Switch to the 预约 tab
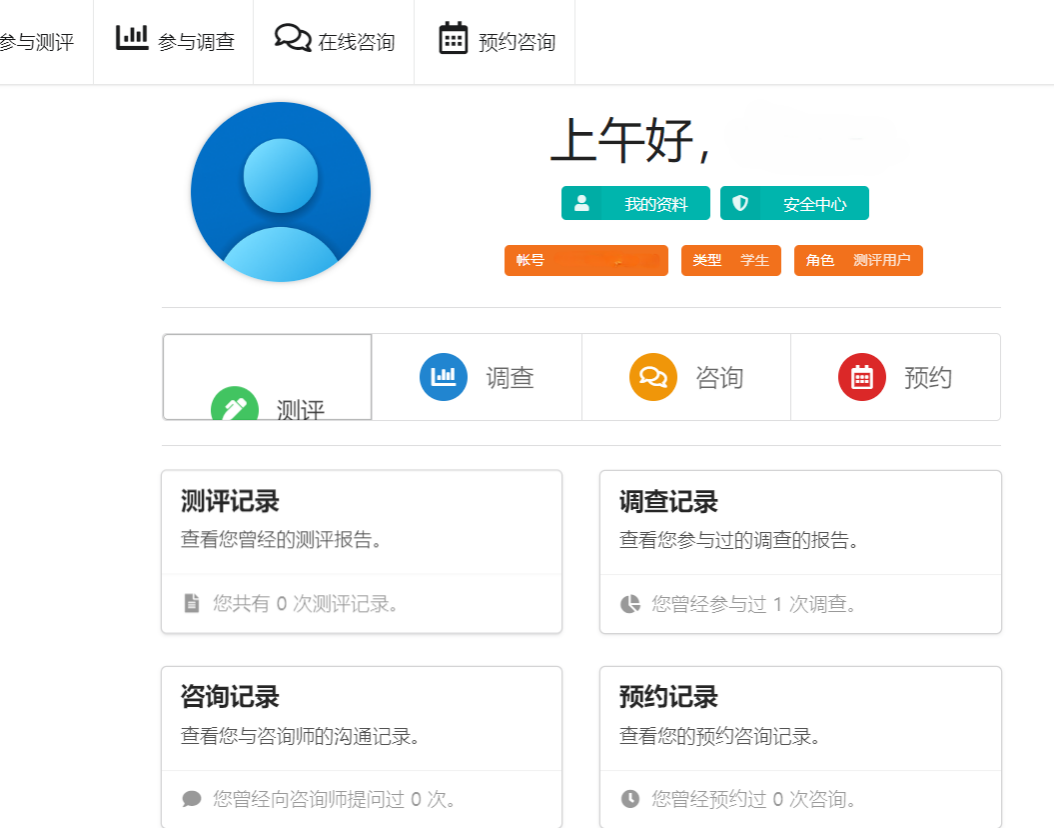The height and width of the screenshot is (829, 1054). point(896,377)
